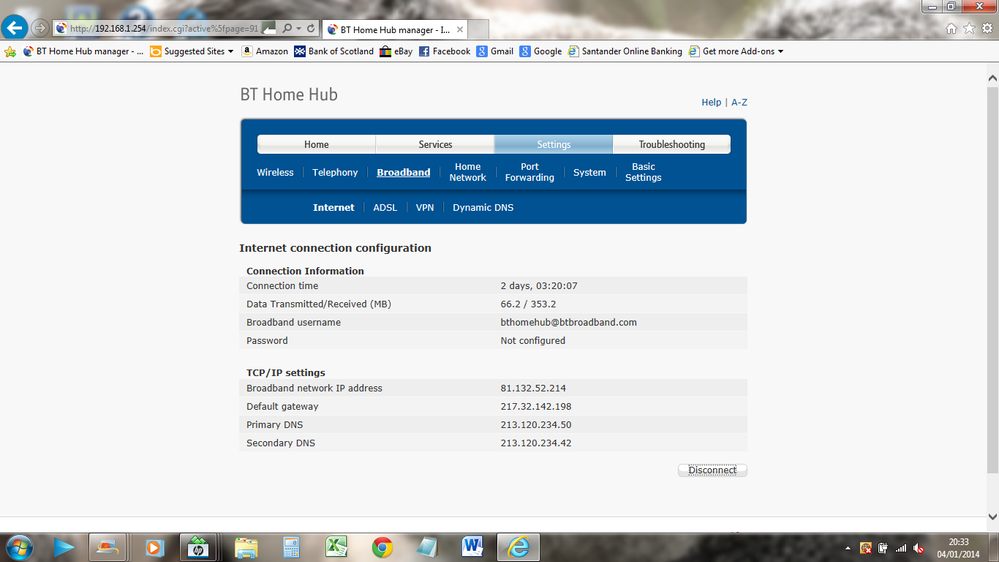The height and width of the screenshot is (562, 999).
Task: Select the Settings tab
Action: 554,145
